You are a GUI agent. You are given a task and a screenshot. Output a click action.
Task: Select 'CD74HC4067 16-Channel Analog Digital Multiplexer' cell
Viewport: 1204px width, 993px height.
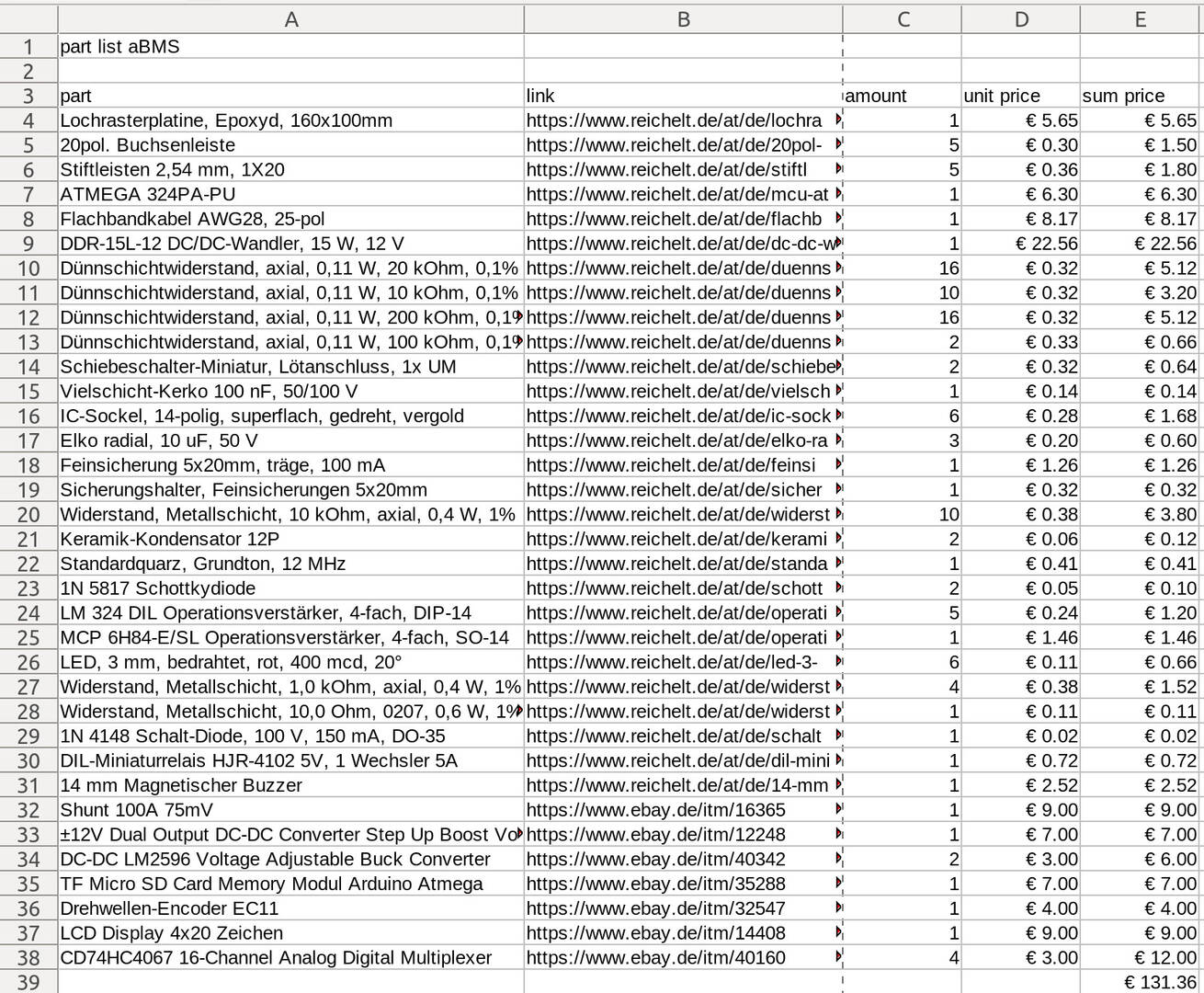(291, 958)
